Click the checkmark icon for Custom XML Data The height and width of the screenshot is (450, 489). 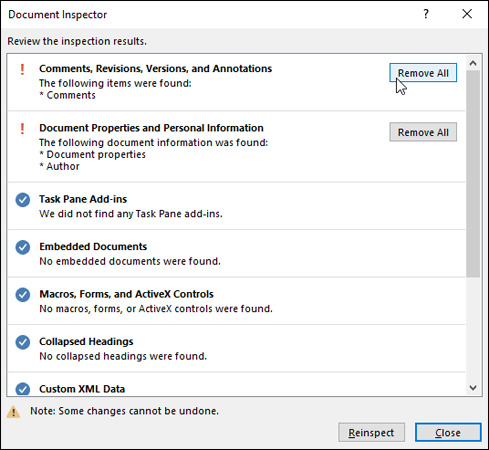tap(23, 389)
